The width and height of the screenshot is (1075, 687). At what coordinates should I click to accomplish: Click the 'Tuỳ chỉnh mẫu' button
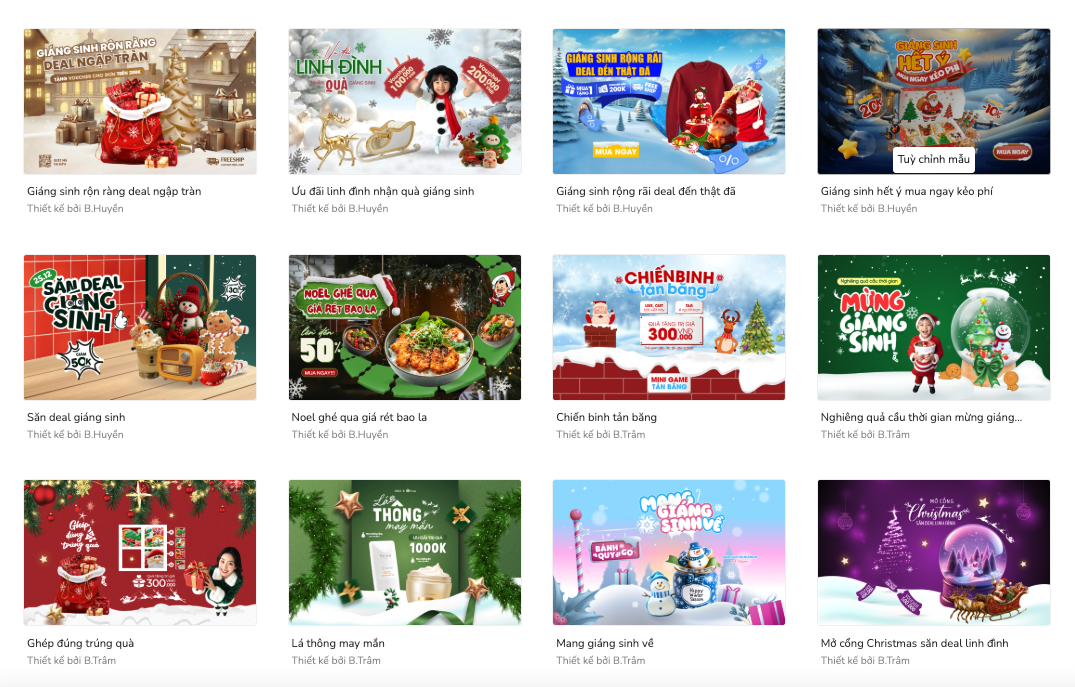933,159
